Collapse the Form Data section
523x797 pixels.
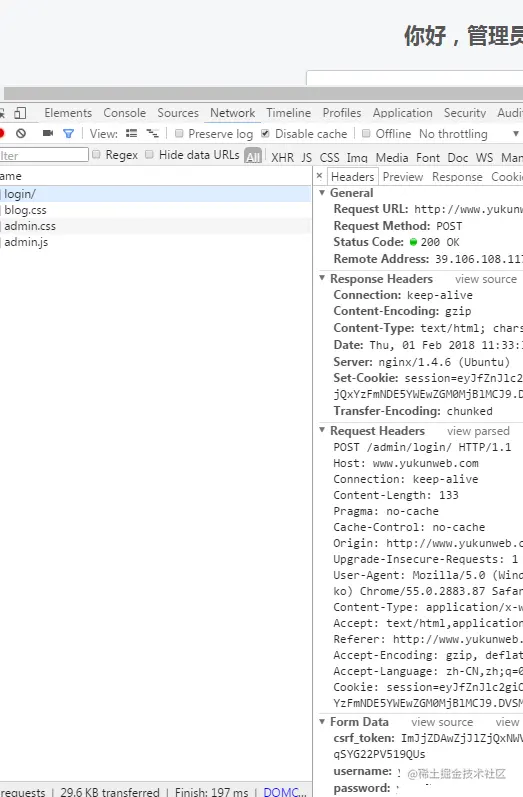click(322, 721)
